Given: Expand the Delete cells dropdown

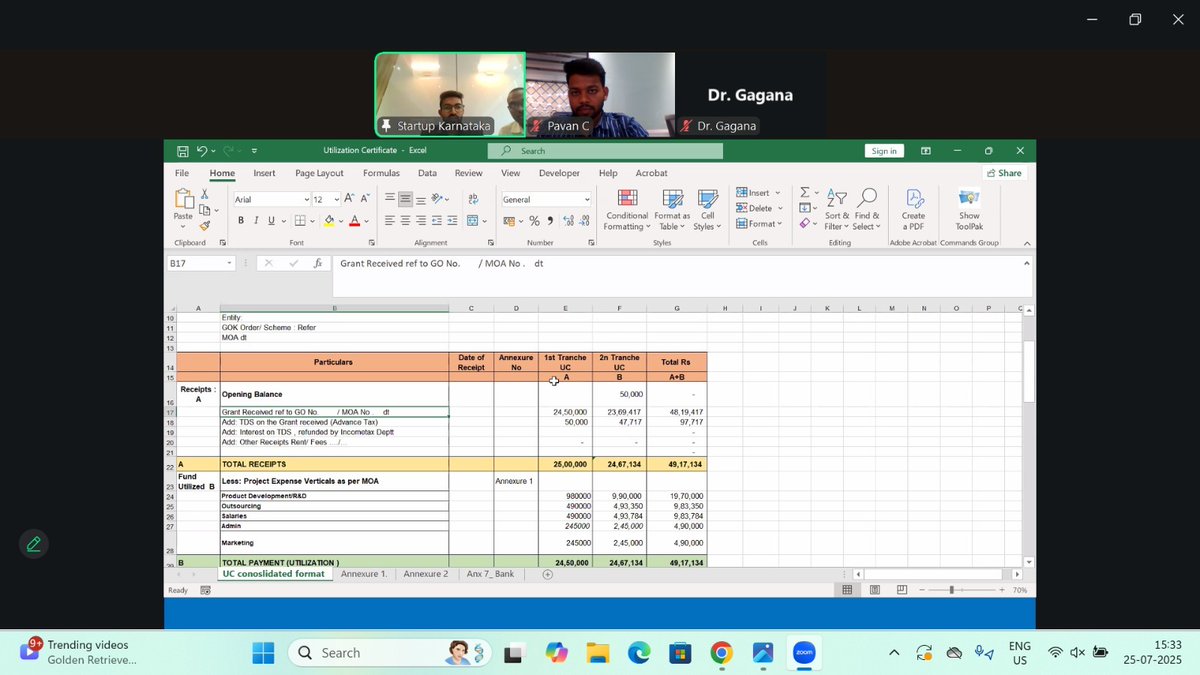Looking at the screenshot, I should click(780, 208).
